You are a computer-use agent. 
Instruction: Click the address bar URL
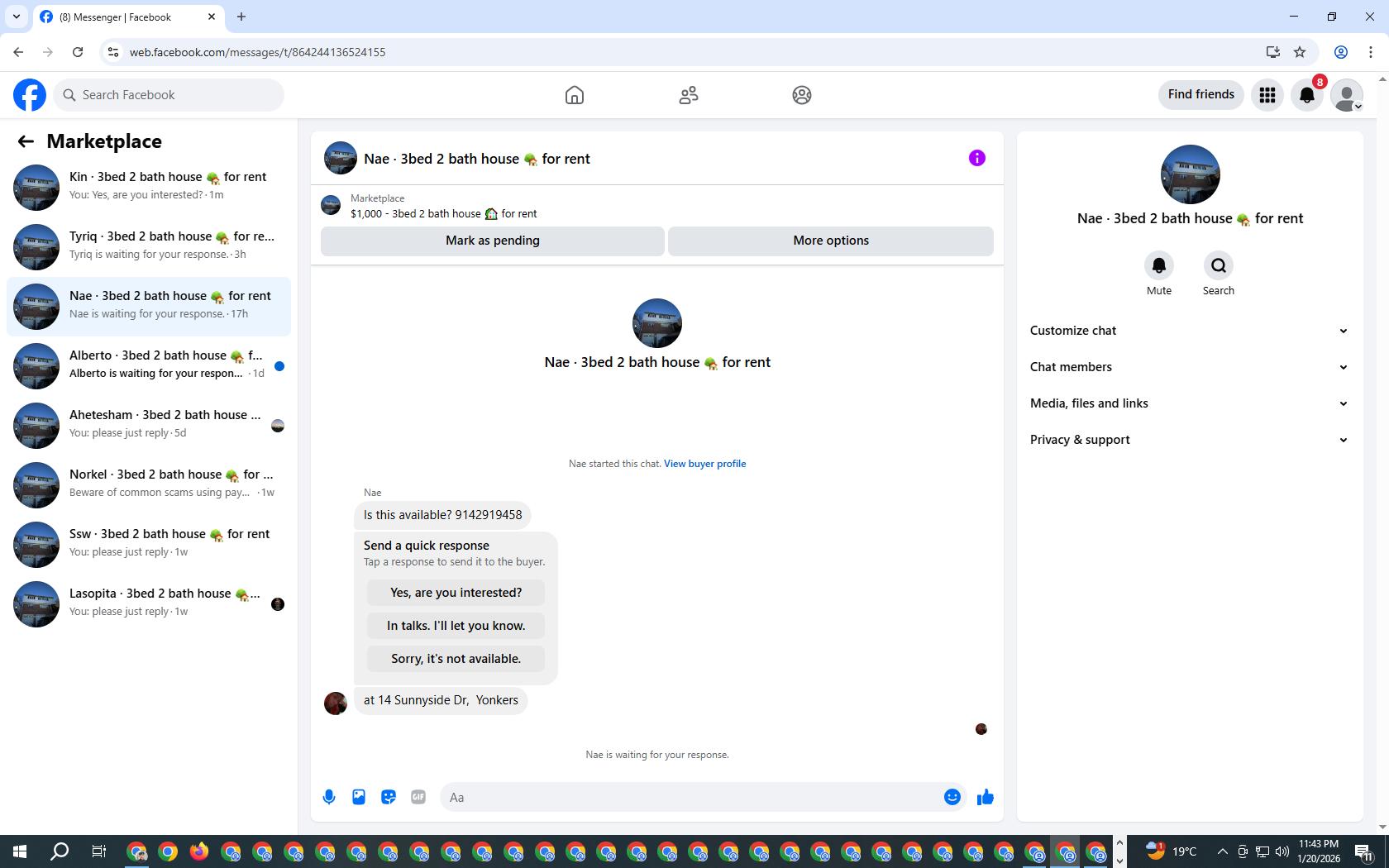(257, 52)
